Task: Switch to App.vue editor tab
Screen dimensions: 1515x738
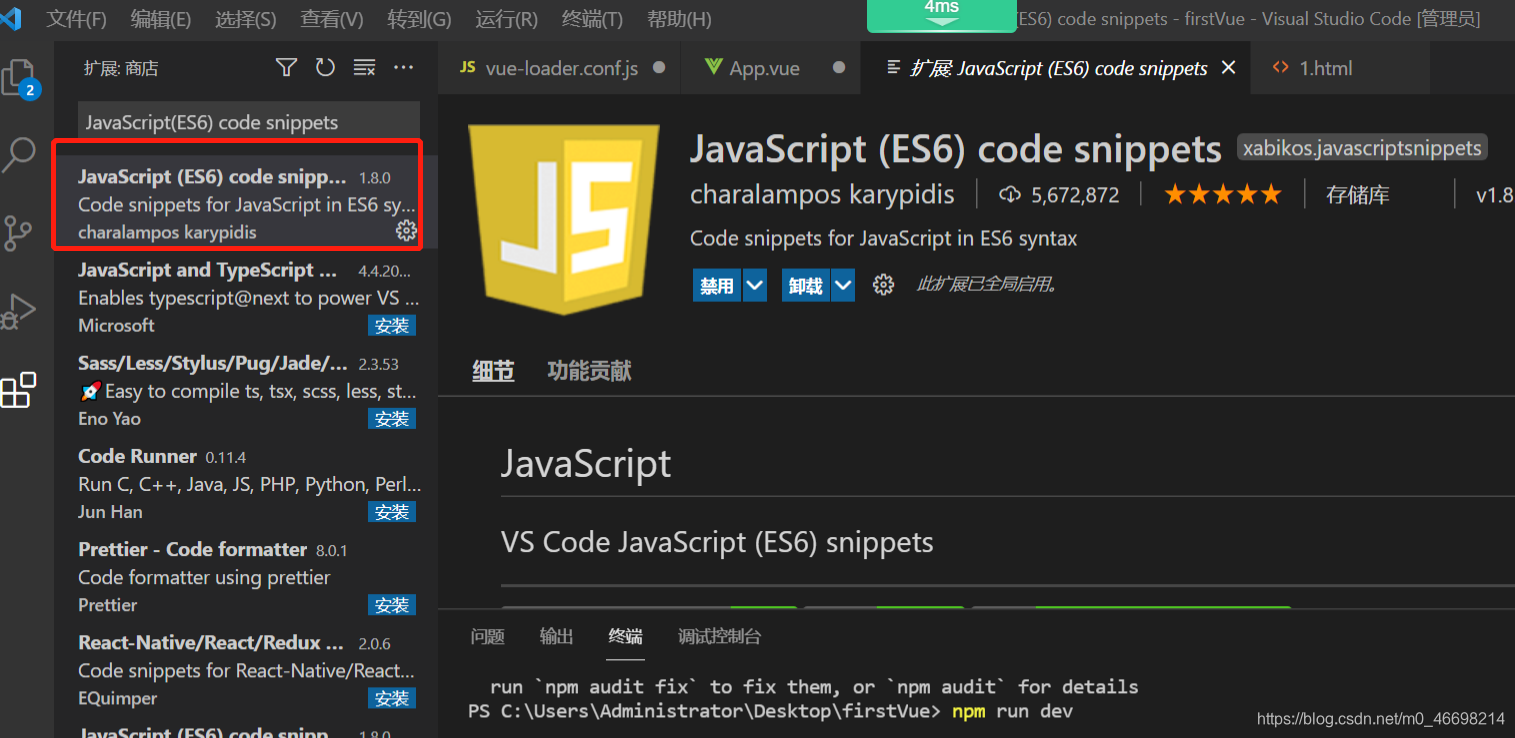Action: (x=770, y=68)
